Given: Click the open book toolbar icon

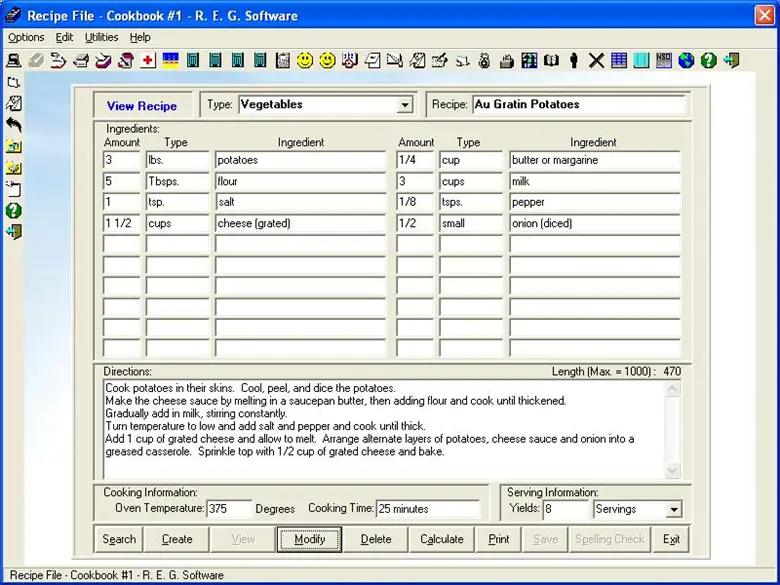Looking at the screenshot, I should click(551, 61).
